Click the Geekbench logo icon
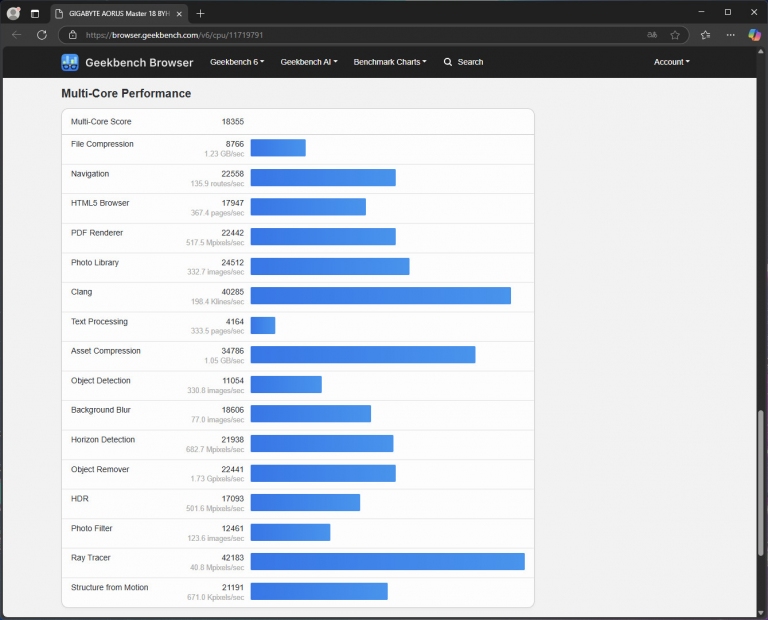The width and height of the screenshot is (768, 620). point(70,62)
